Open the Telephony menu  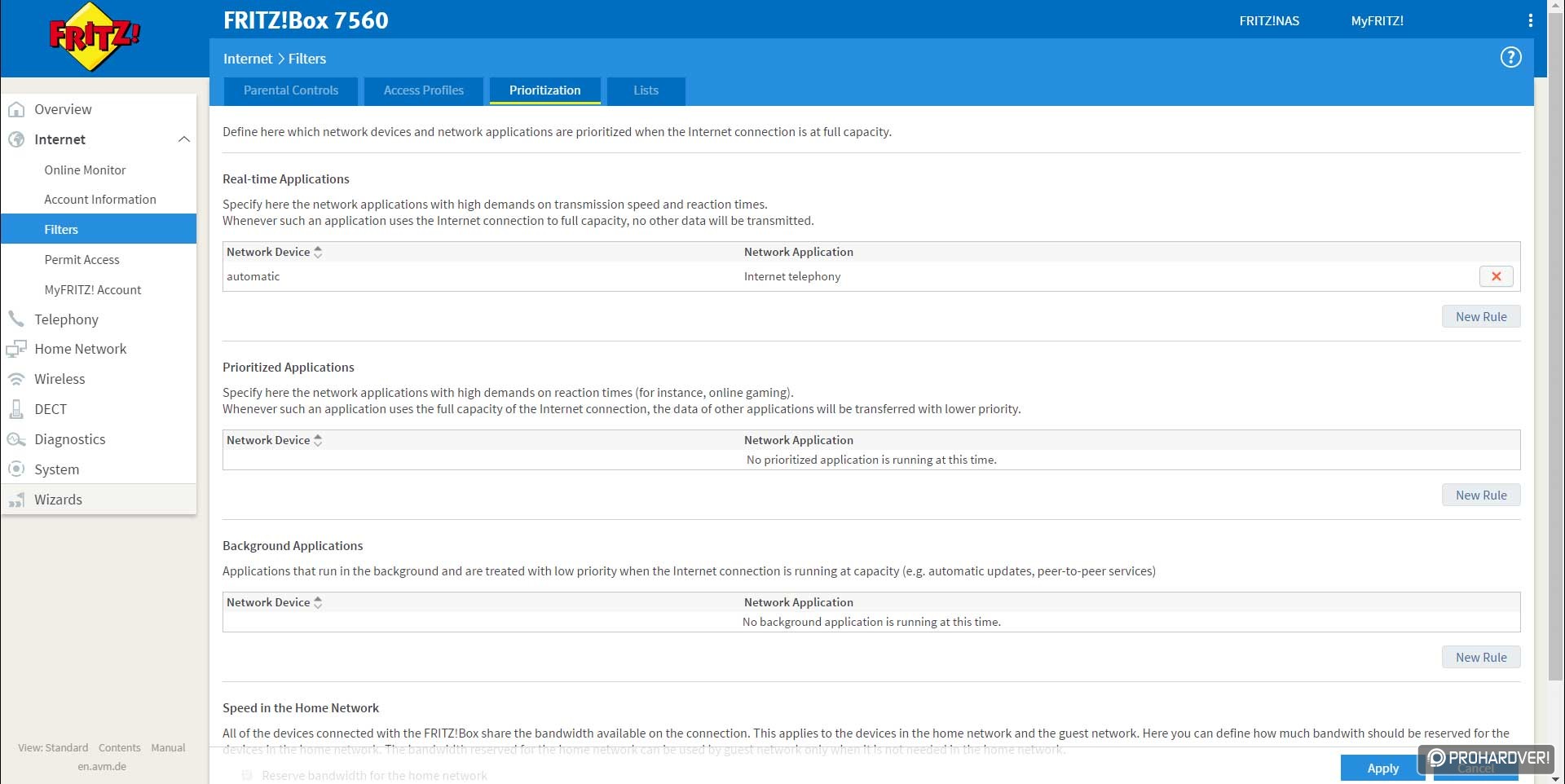coord(66,319)
